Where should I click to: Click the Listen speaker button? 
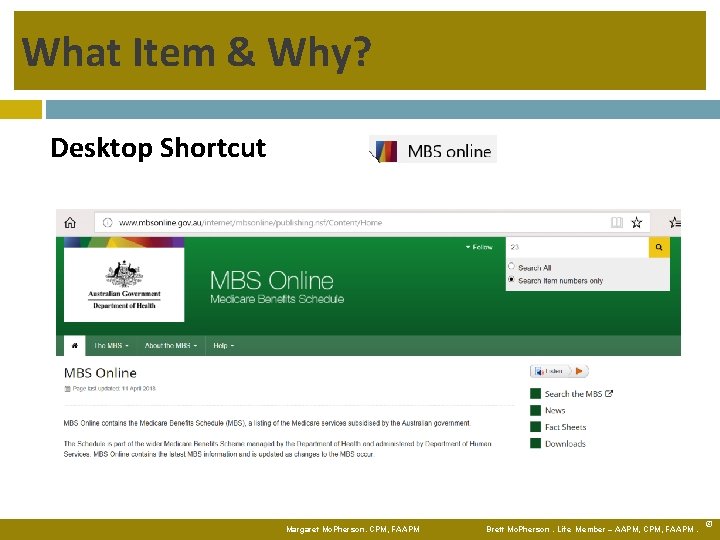(x=549, y=371)
